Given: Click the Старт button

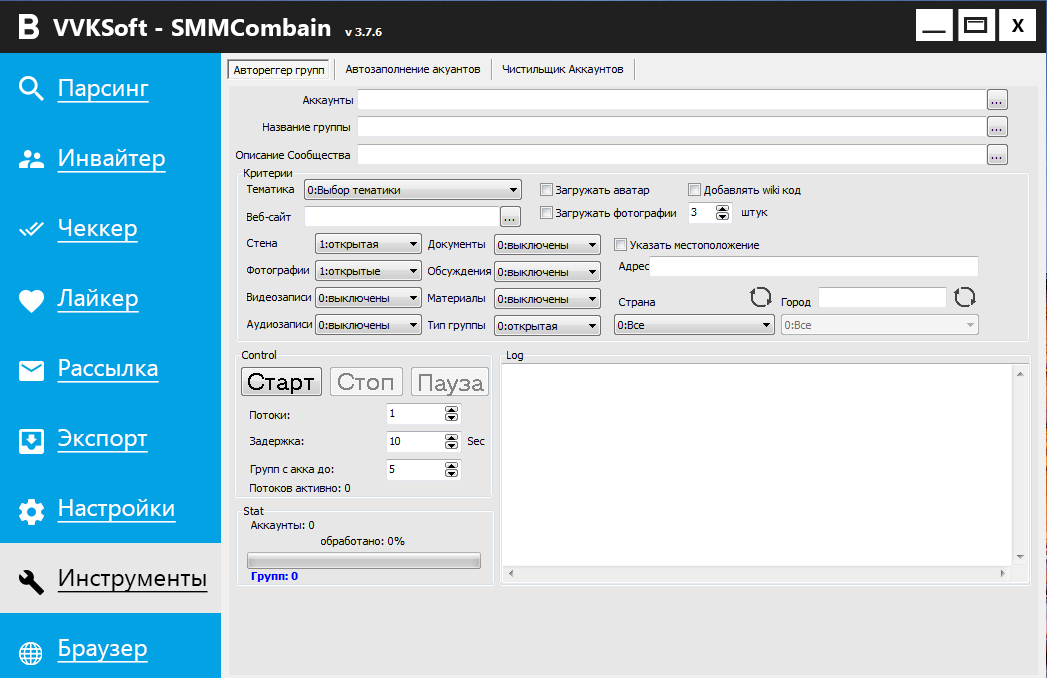Looking at the screenshot, I should (x=281, y=381).
